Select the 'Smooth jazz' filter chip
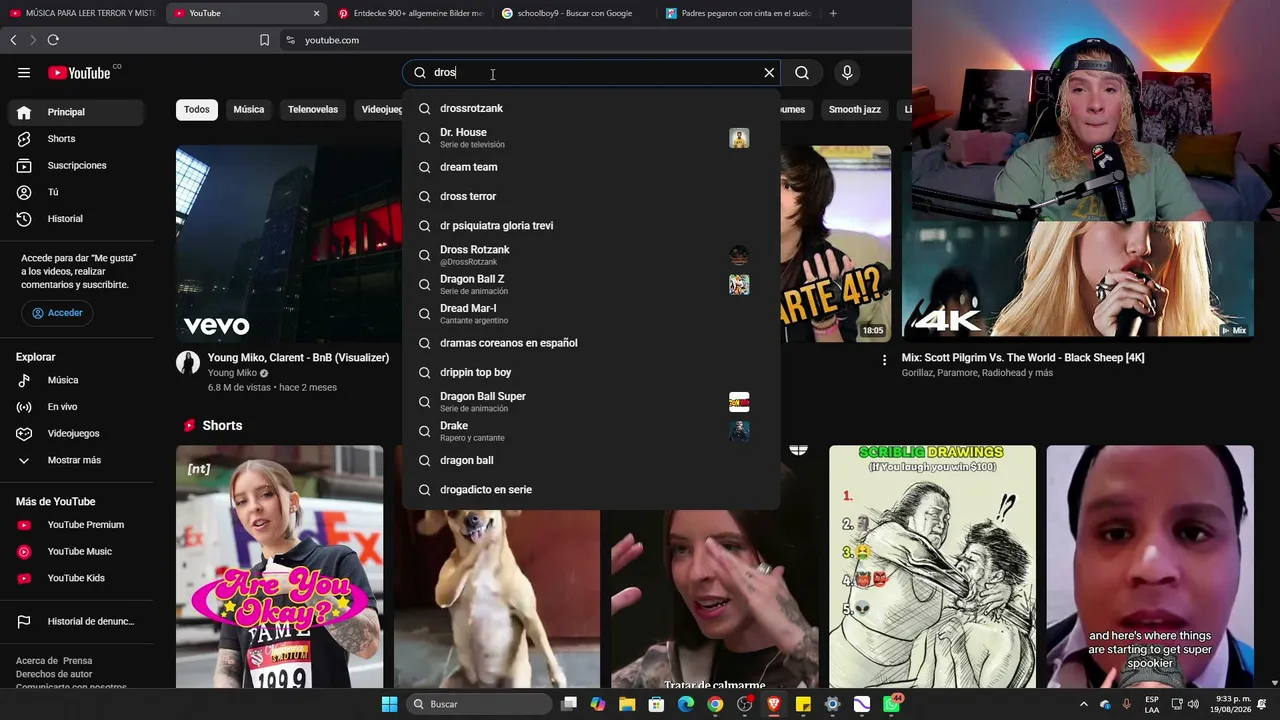 (x=855, y=109)
